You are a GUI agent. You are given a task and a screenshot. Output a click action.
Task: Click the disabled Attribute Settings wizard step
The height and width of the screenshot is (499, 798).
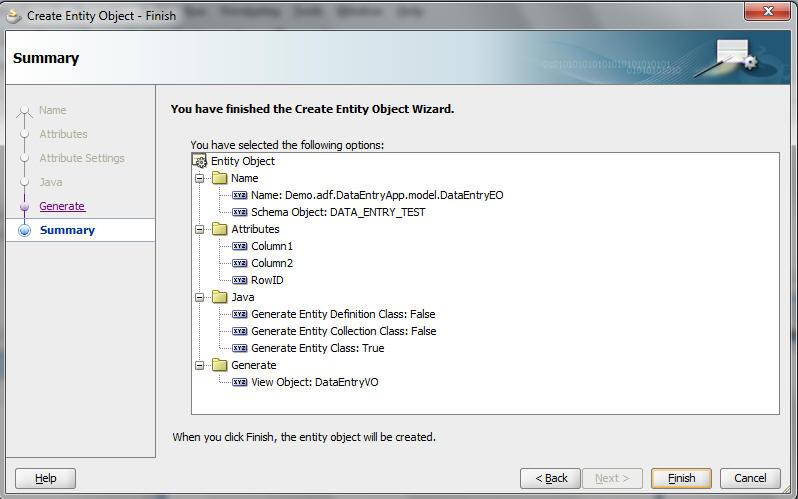[x=82, y=158]
